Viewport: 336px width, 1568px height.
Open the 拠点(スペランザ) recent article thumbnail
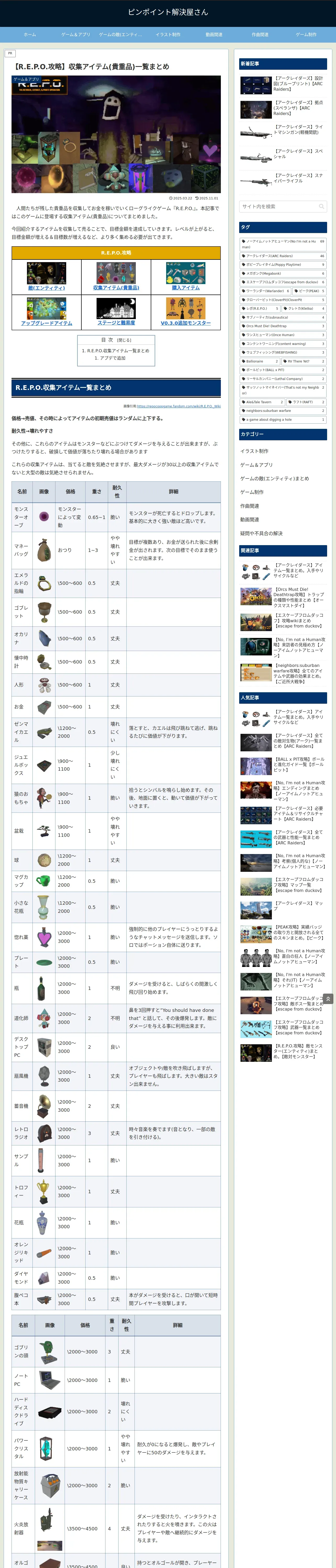pos(256,109)
